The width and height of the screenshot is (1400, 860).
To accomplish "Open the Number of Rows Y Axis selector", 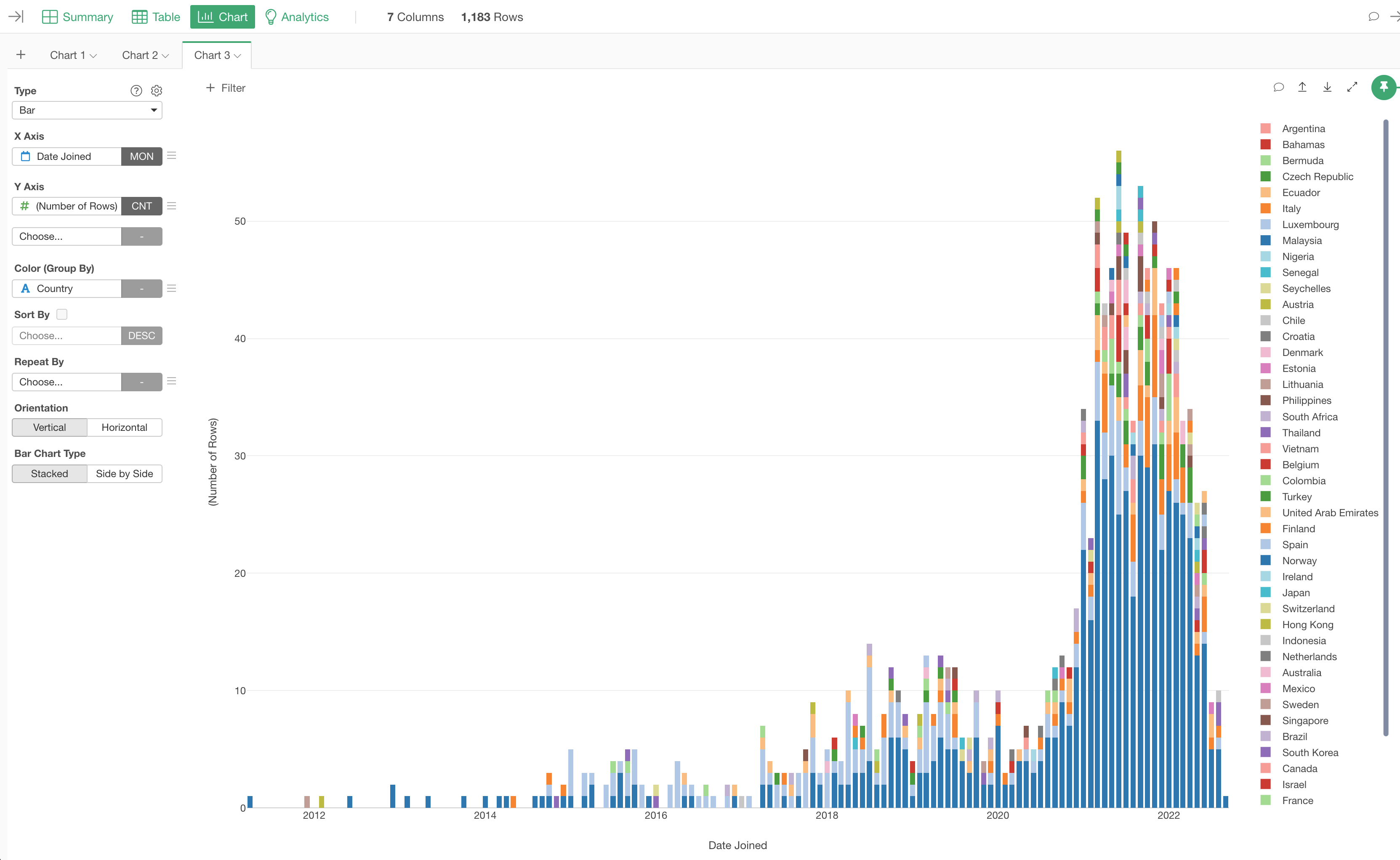I will (x=67, y=206).
